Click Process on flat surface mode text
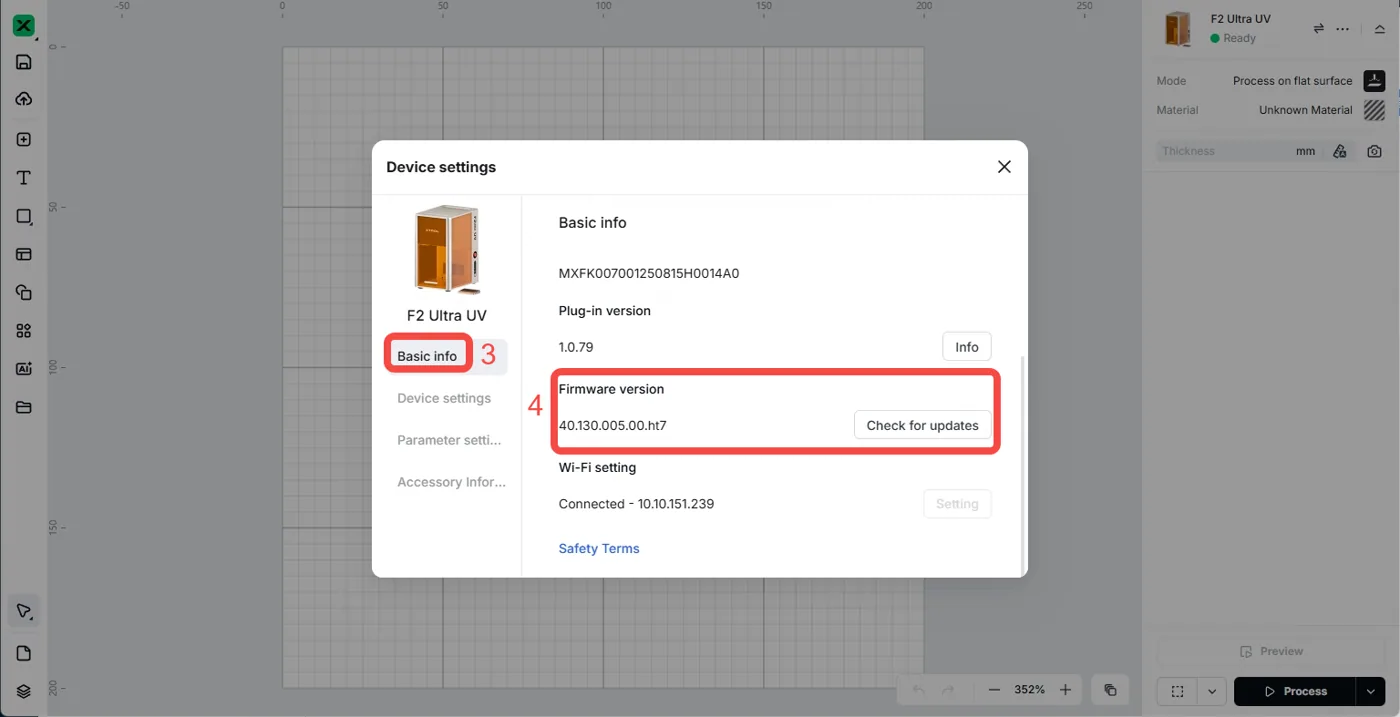The image size is (1400, 717). pyautogui.click(x=1292, y=81)
